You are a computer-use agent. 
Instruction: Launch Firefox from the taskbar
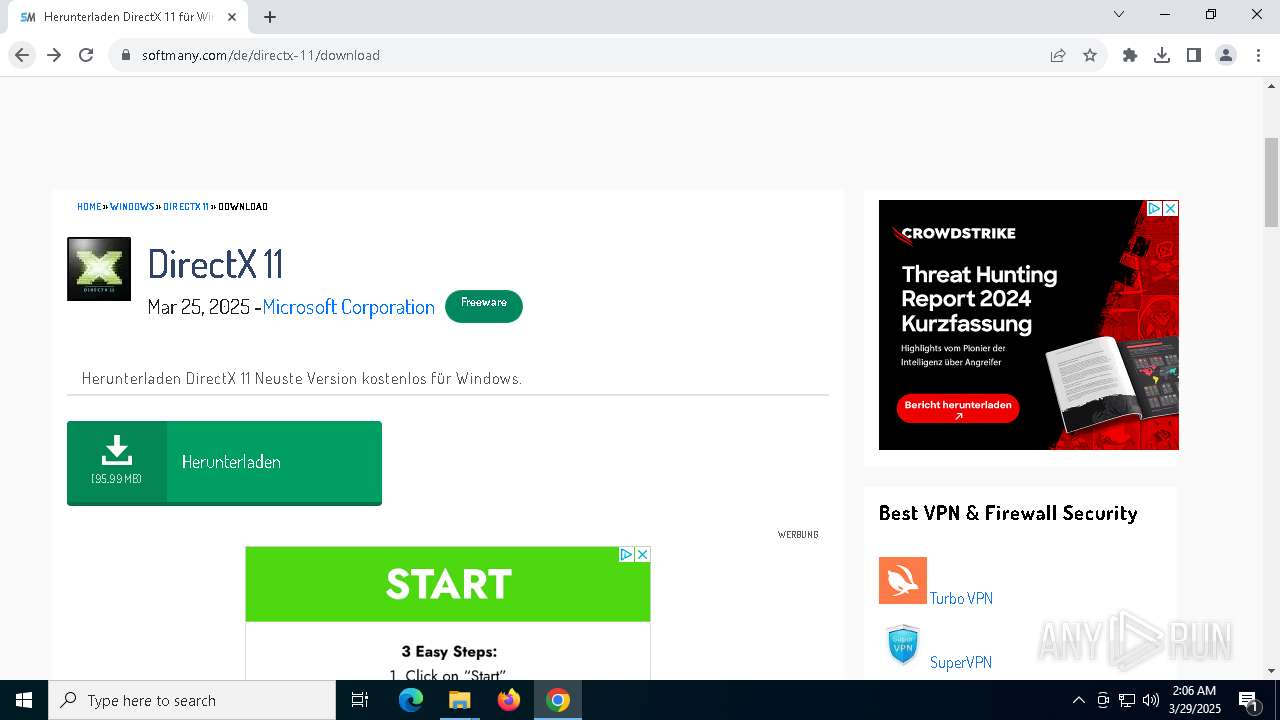coord(509,700)
